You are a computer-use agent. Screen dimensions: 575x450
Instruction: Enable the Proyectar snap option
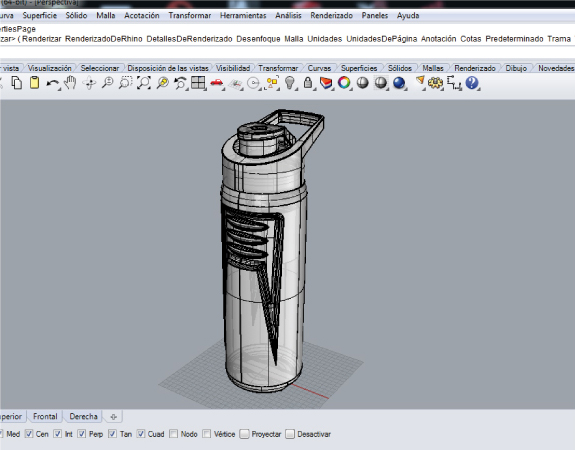click(244, 434)
